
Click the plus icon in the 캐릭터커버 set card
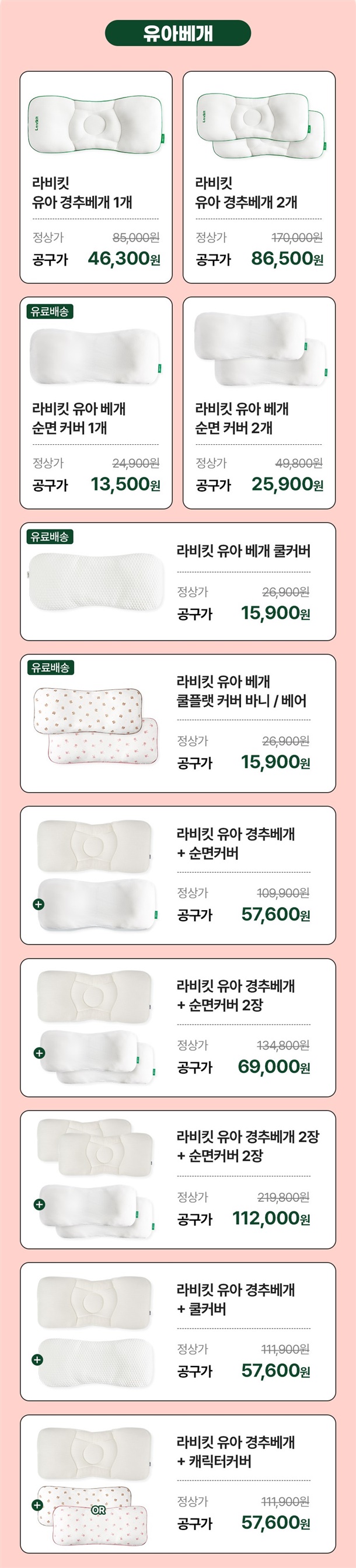click(x=37, y=1505)
